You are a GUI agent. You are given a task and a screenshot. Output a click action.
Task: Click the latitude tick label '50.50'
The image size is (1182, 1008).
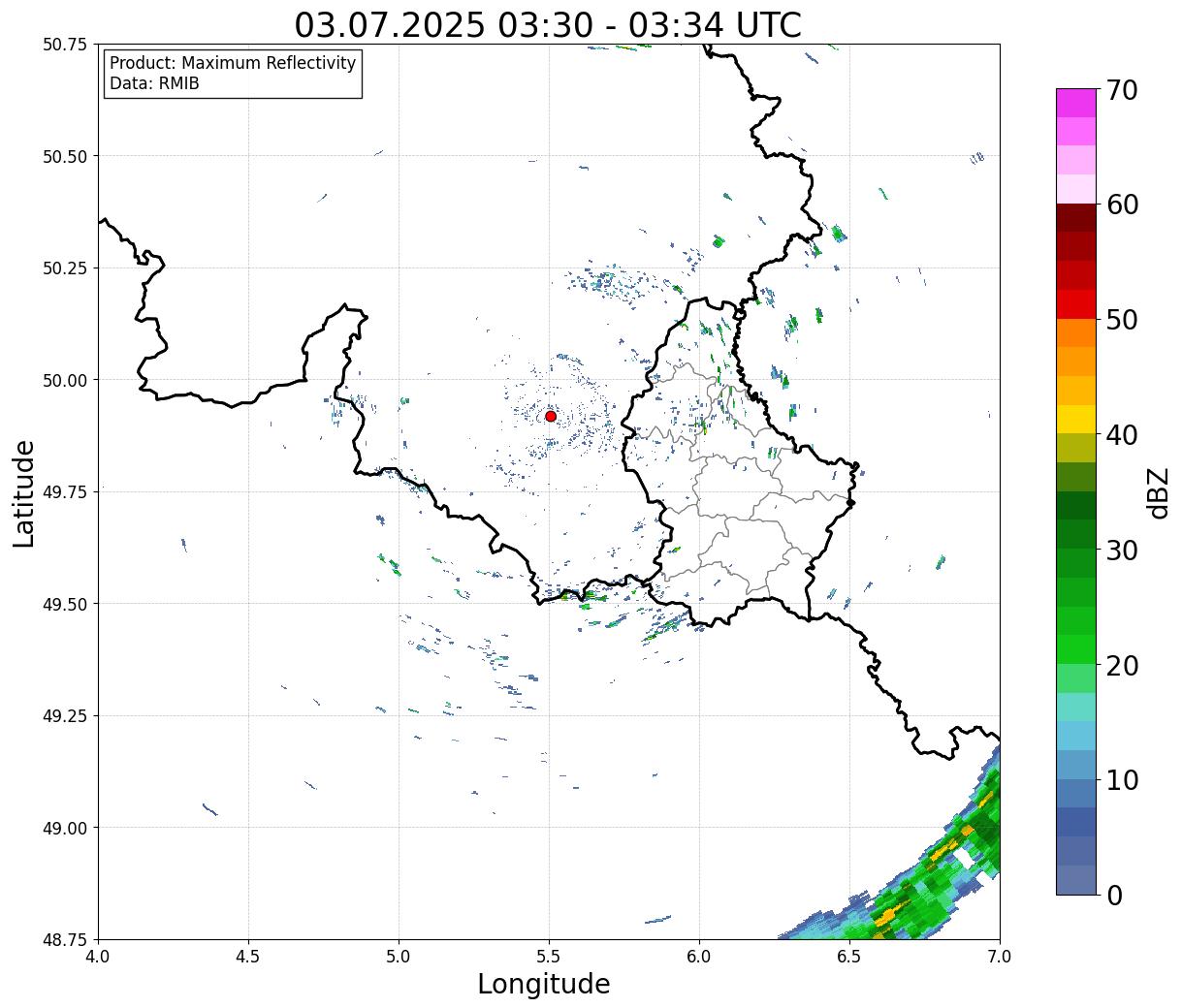pyautogui.click(x=65, y=156)
